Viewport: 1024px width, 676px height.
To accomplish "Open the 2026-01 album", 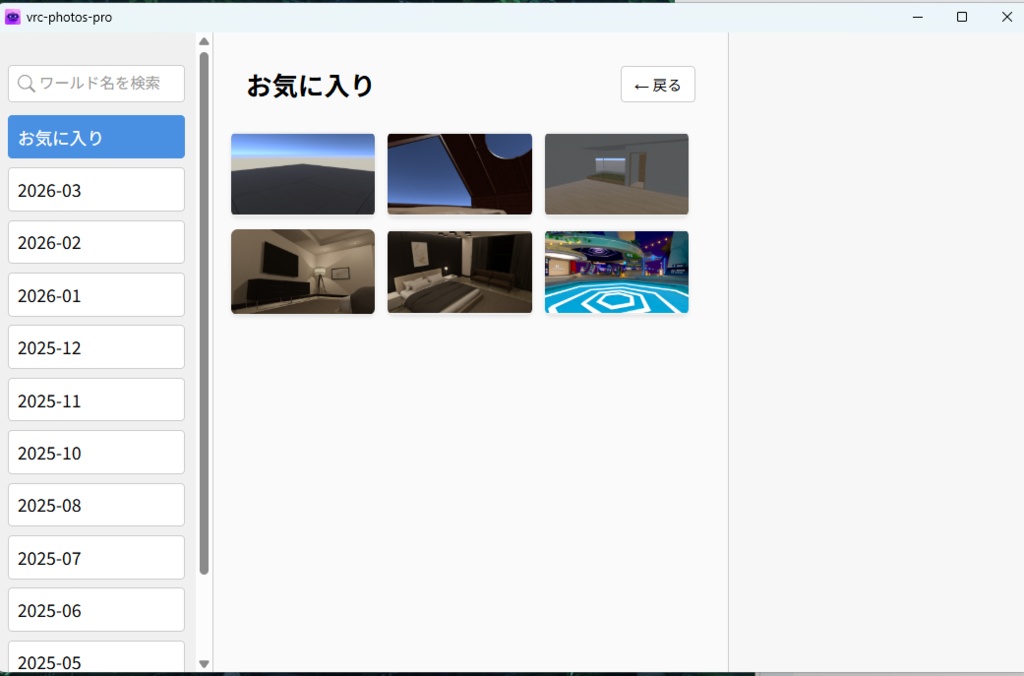I will click(95, 294).
